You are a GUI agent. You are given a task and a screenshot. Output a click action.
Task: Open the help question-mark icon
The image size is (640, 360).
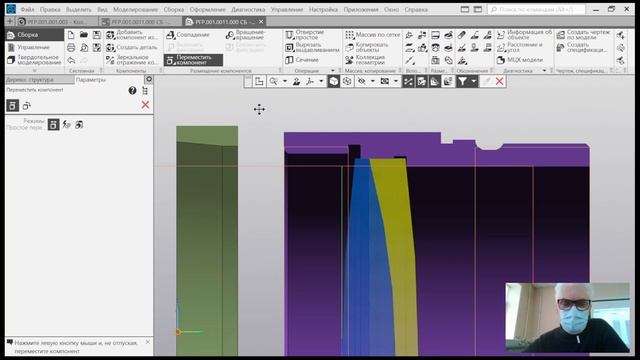(132, 91)
